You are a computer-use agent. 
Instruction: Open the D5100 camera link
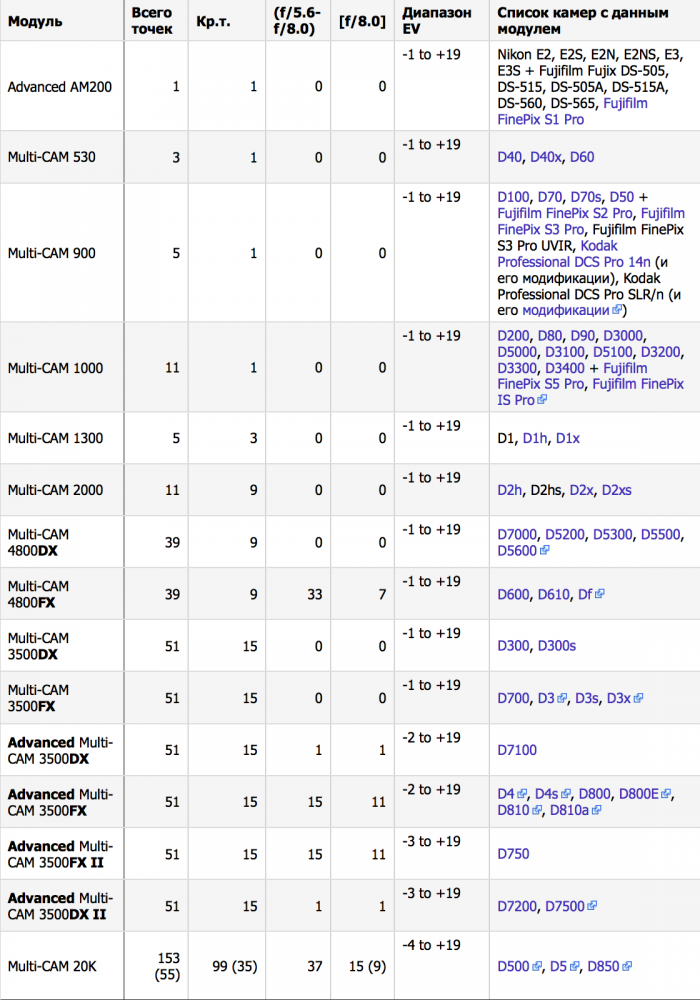(x=613, y=352)
